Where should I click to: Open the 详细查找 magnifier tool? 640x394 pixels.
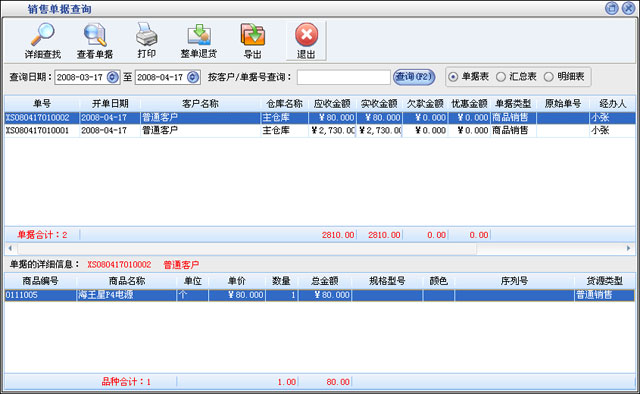click(42, 41)
